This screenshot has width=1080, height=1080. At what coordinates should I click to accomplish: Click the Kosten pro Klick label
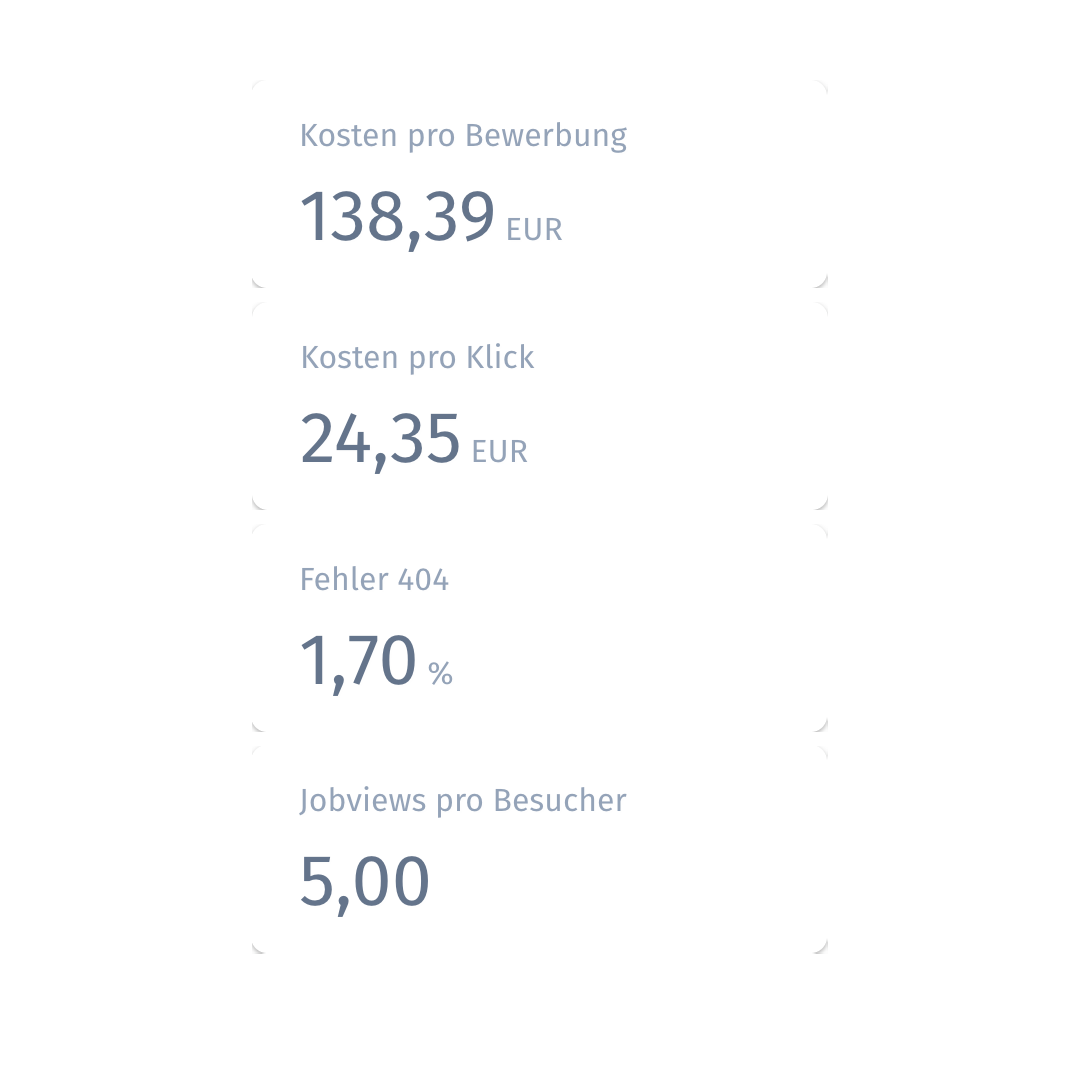coord(417,358)
